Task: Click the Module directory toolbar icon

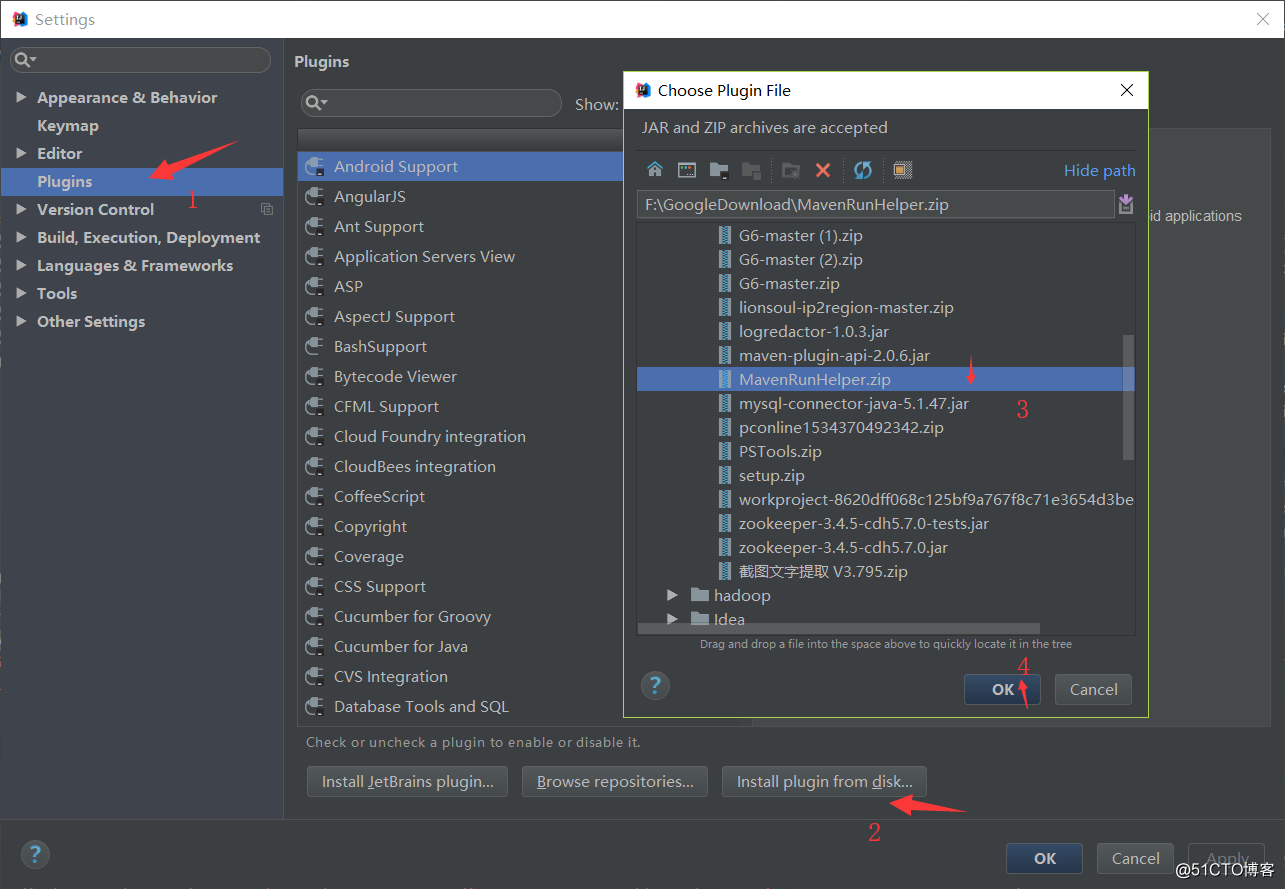Action: 751,170
